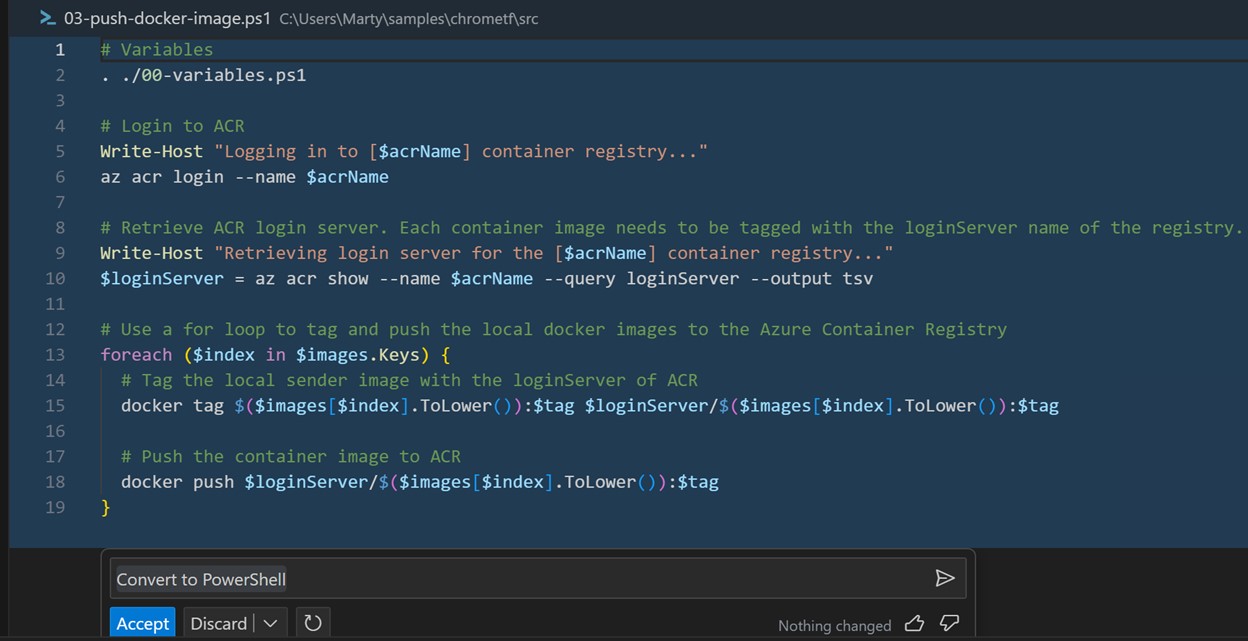Viewport: 1248px width, 641px height.
Task: Rate the response helpful with thumbs up
Action: [913, 623]
